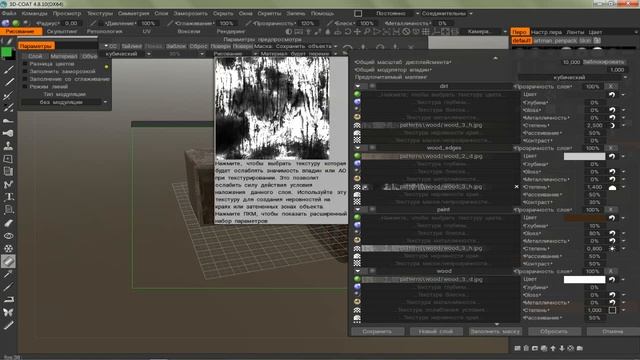
Task: Click the Заблокировать button
Action: [x=604, y=62]
